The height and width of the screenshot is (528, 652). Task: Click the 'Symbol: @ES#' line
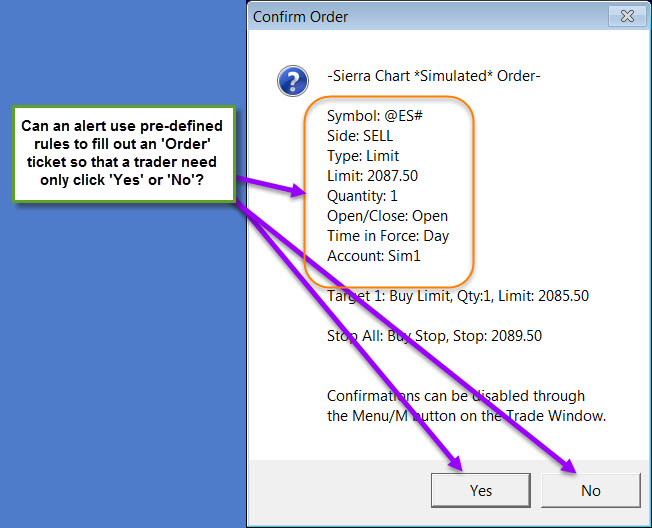click(x=375, y=116)
